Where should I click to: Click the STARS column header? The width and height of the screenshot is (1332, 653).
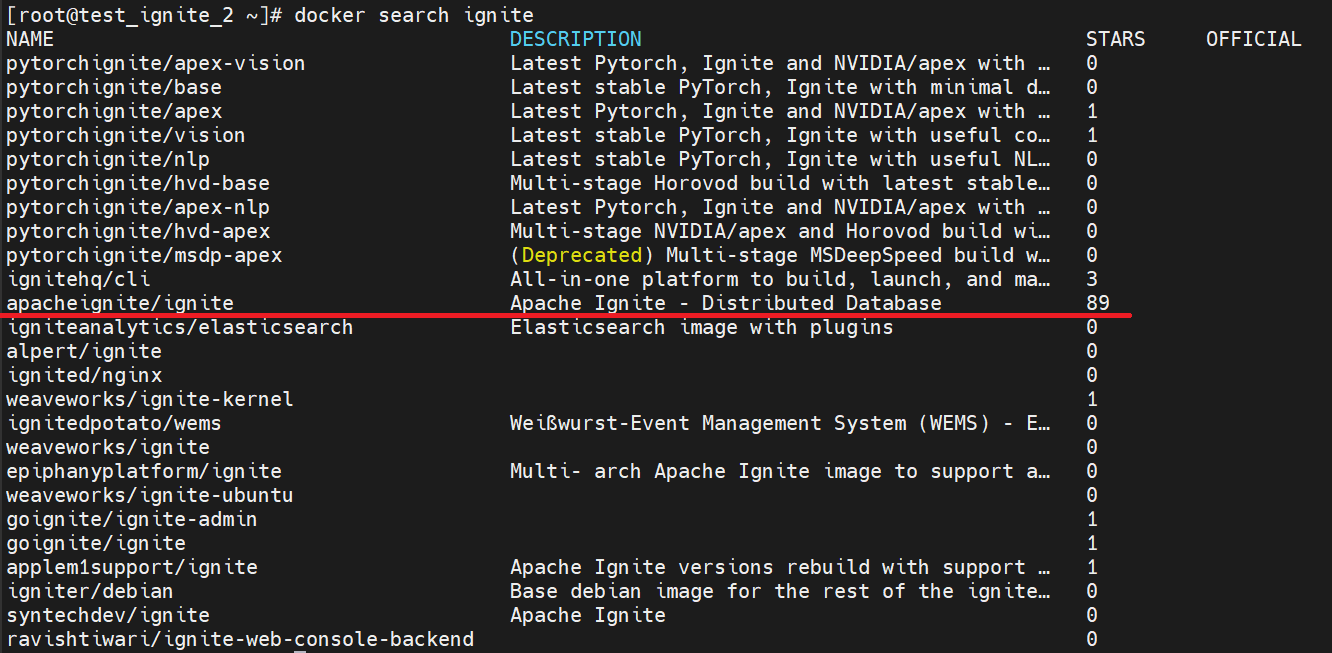pos(1116,39)
